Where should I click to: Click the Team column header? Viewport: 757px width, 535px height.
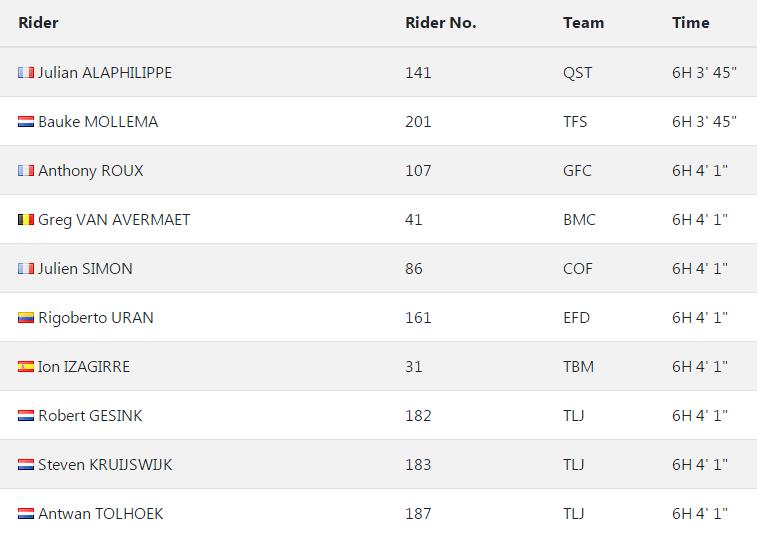pyautogui.click(x=583, y=23)
